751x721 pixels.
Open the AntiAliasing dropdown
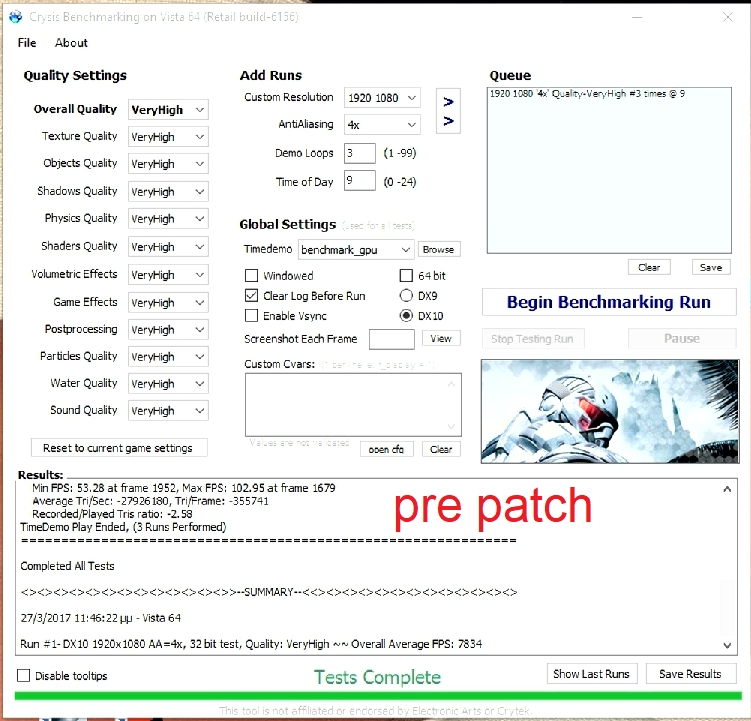[x=382, y=125]
